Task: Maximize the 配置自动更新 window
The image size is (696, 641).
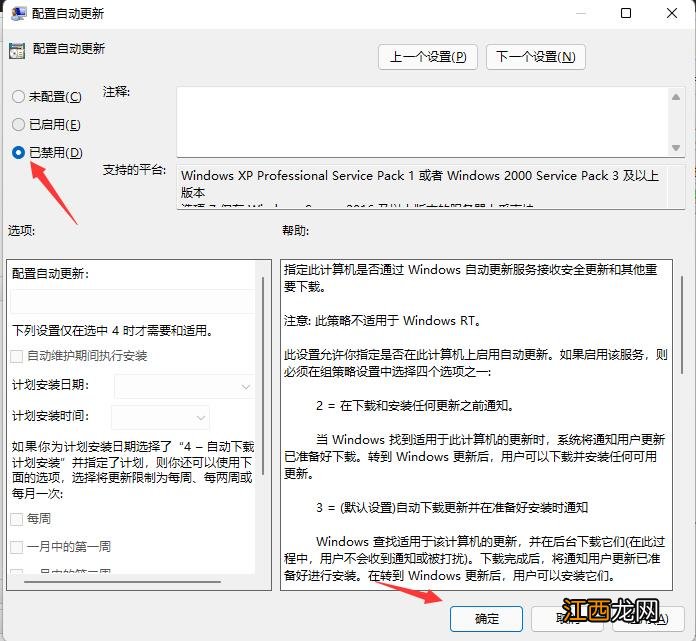Action: click(626, 13)
